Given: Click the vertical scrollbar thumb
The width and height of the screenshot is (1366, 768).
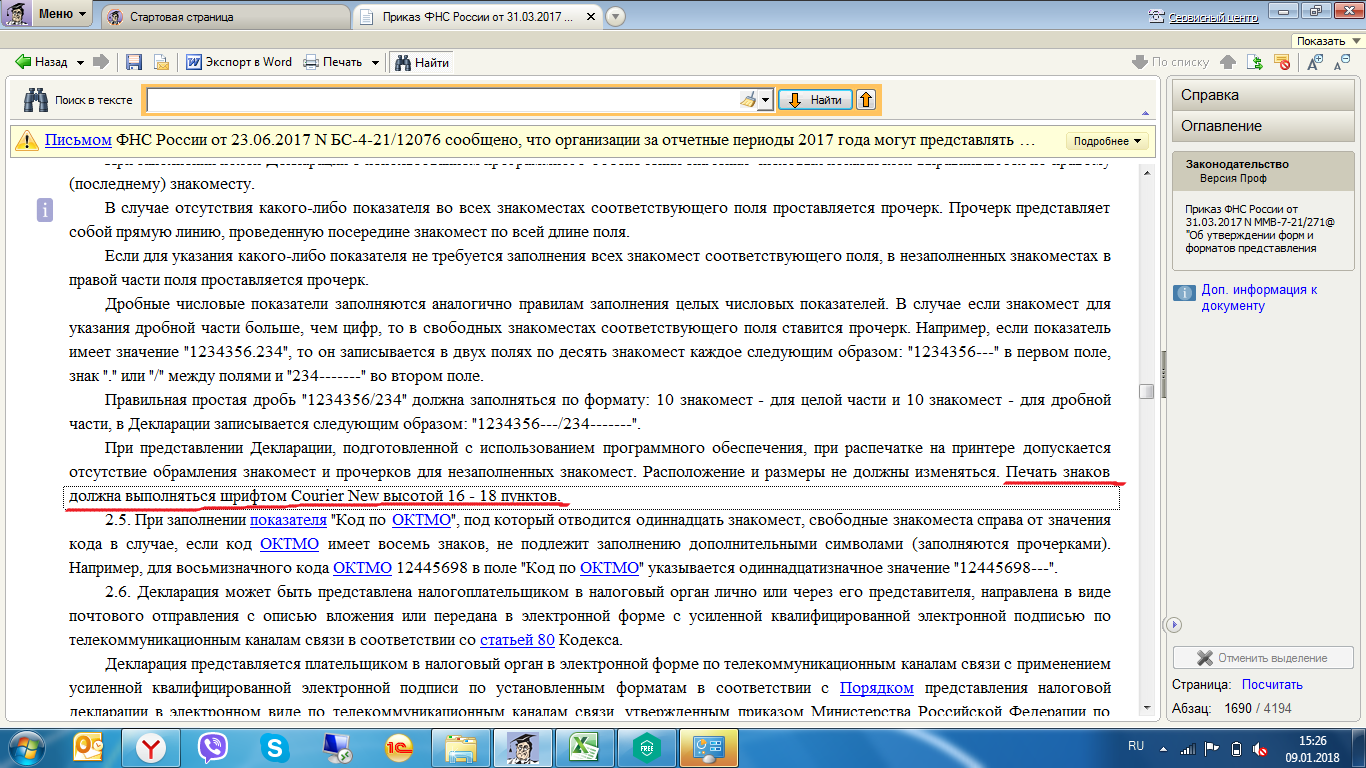Looking at the screenshot, I should 1146,391.
